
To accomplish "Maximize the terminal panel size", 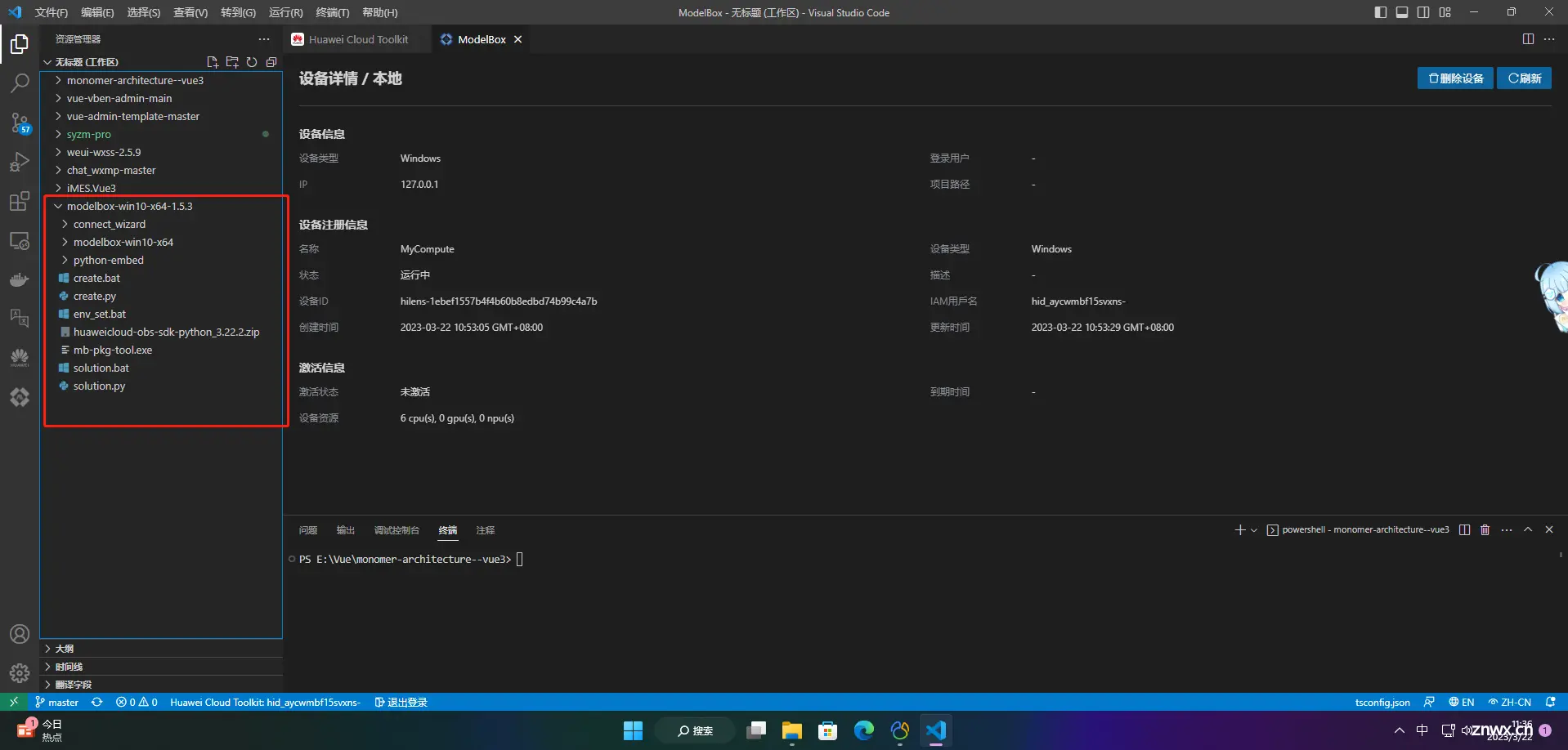I will tap(1528, 530).
